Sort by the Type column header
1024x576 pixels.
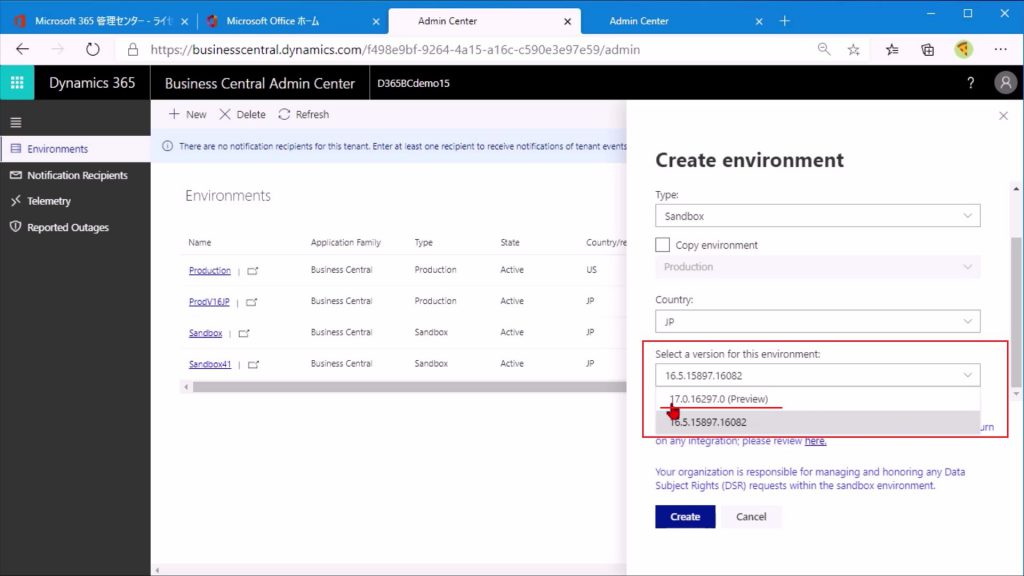pos(423,242)
